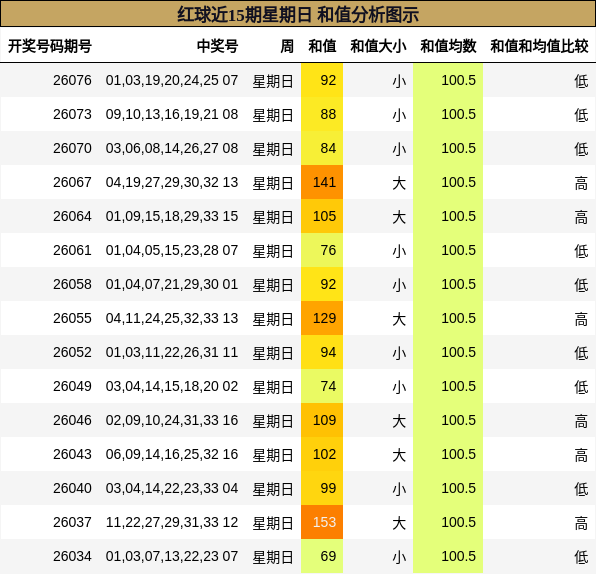
Task: Click 高 comparison in row 26064
Action: click(x=582, y=217)
